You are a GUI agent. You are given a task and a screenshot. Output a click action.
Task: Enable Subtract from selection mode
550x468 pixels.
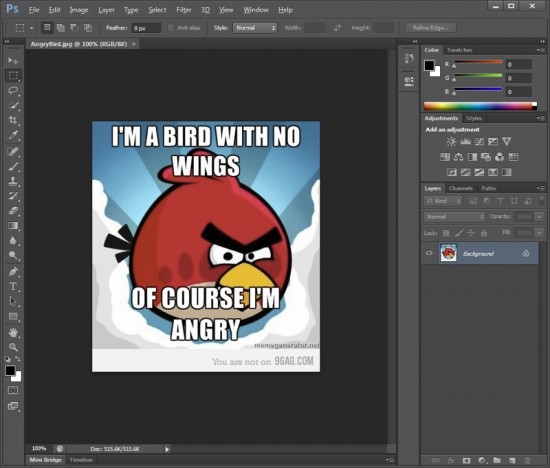click(x=74, y=28)
